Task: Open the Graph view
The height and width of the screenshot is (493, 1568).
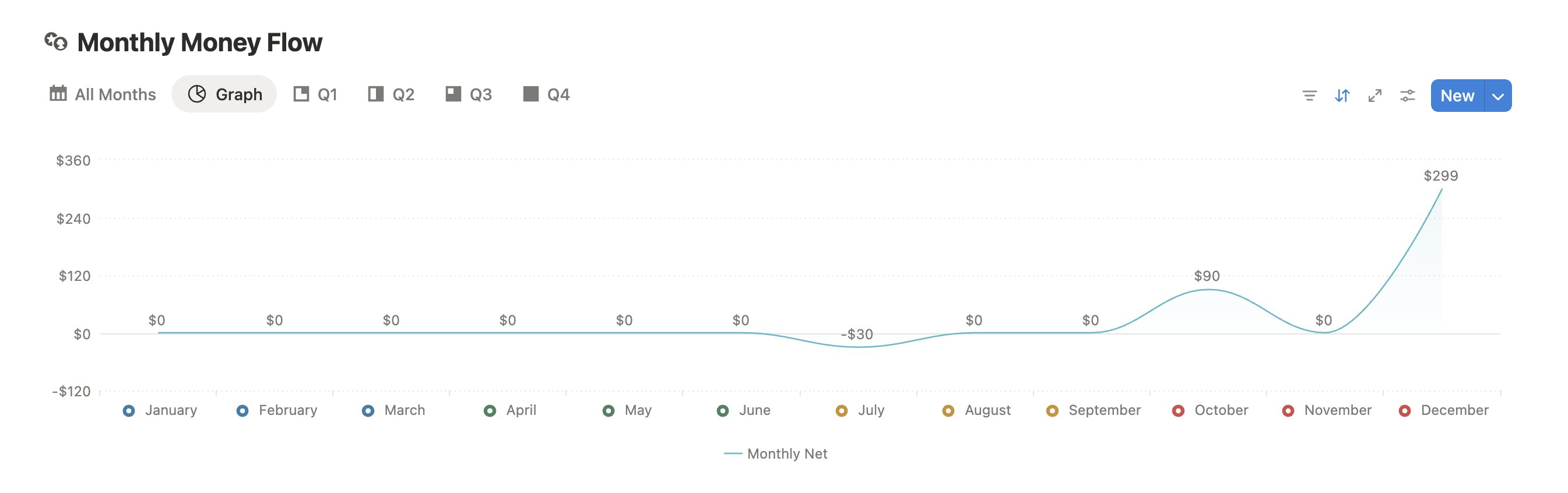Action: click(224, 94)
